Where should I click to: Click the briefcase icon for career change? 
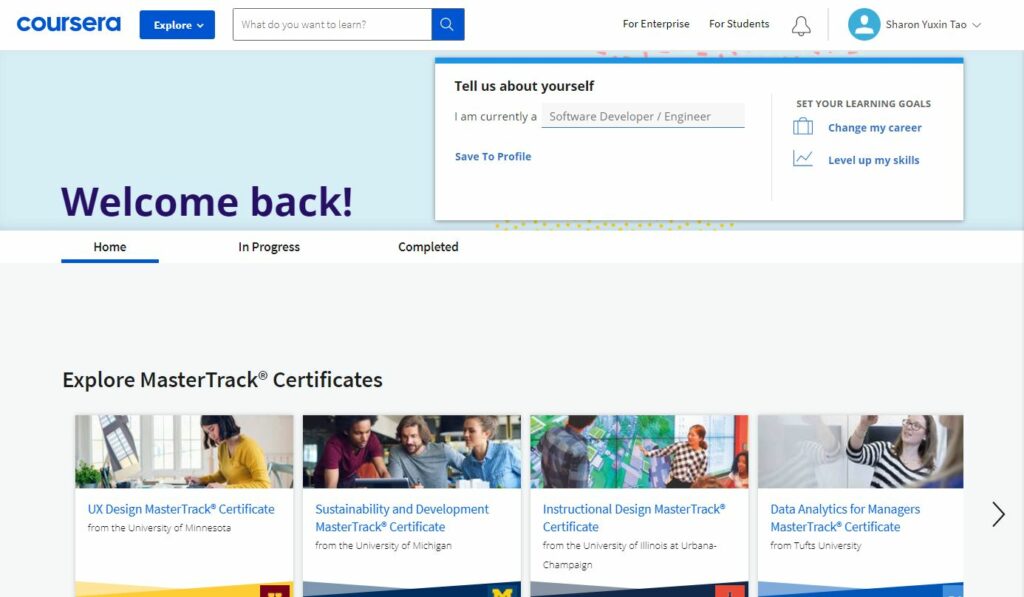(803, 126)
